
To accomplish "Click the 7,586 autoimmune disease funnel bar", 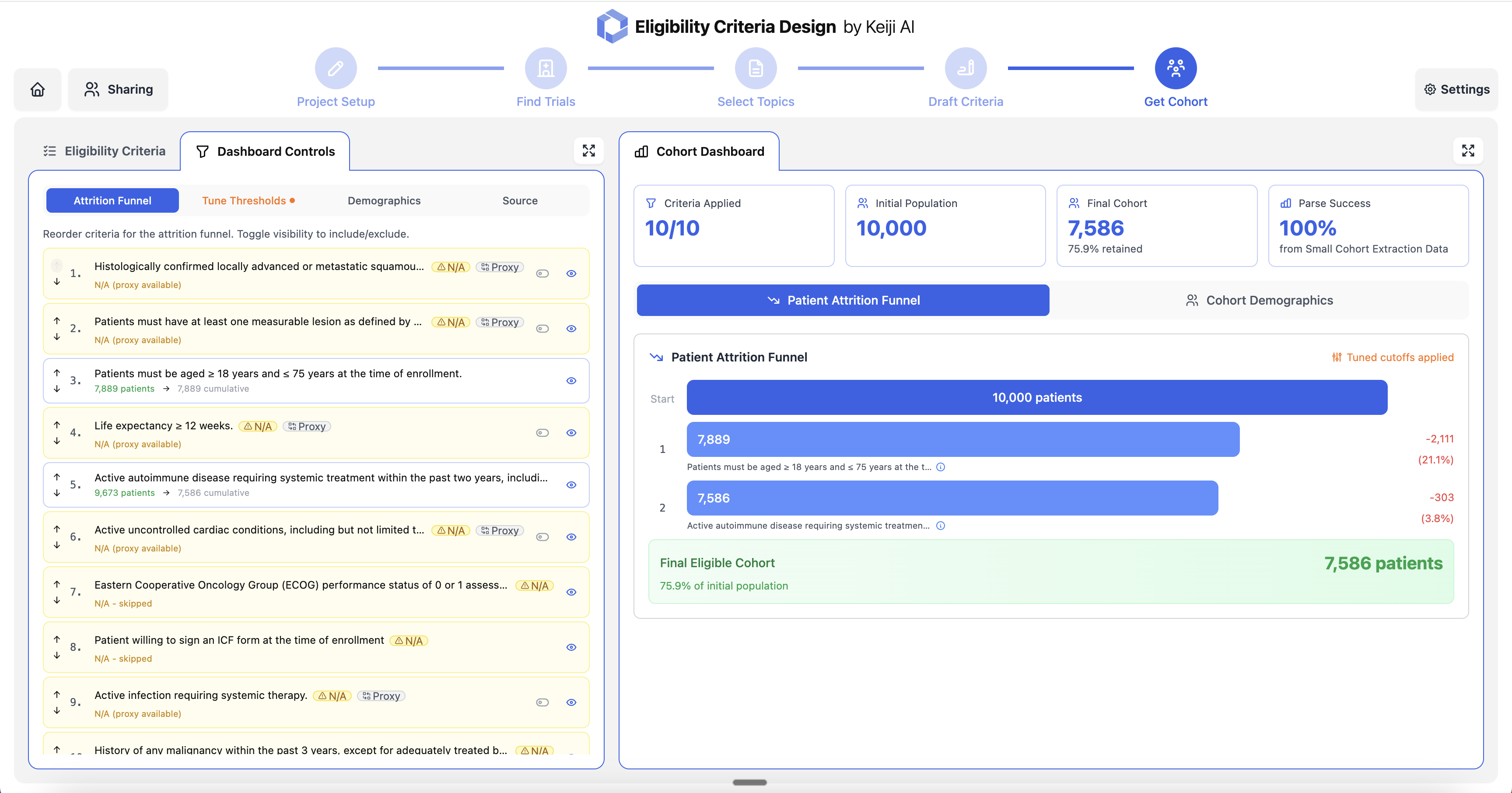I will click(952, 498).
